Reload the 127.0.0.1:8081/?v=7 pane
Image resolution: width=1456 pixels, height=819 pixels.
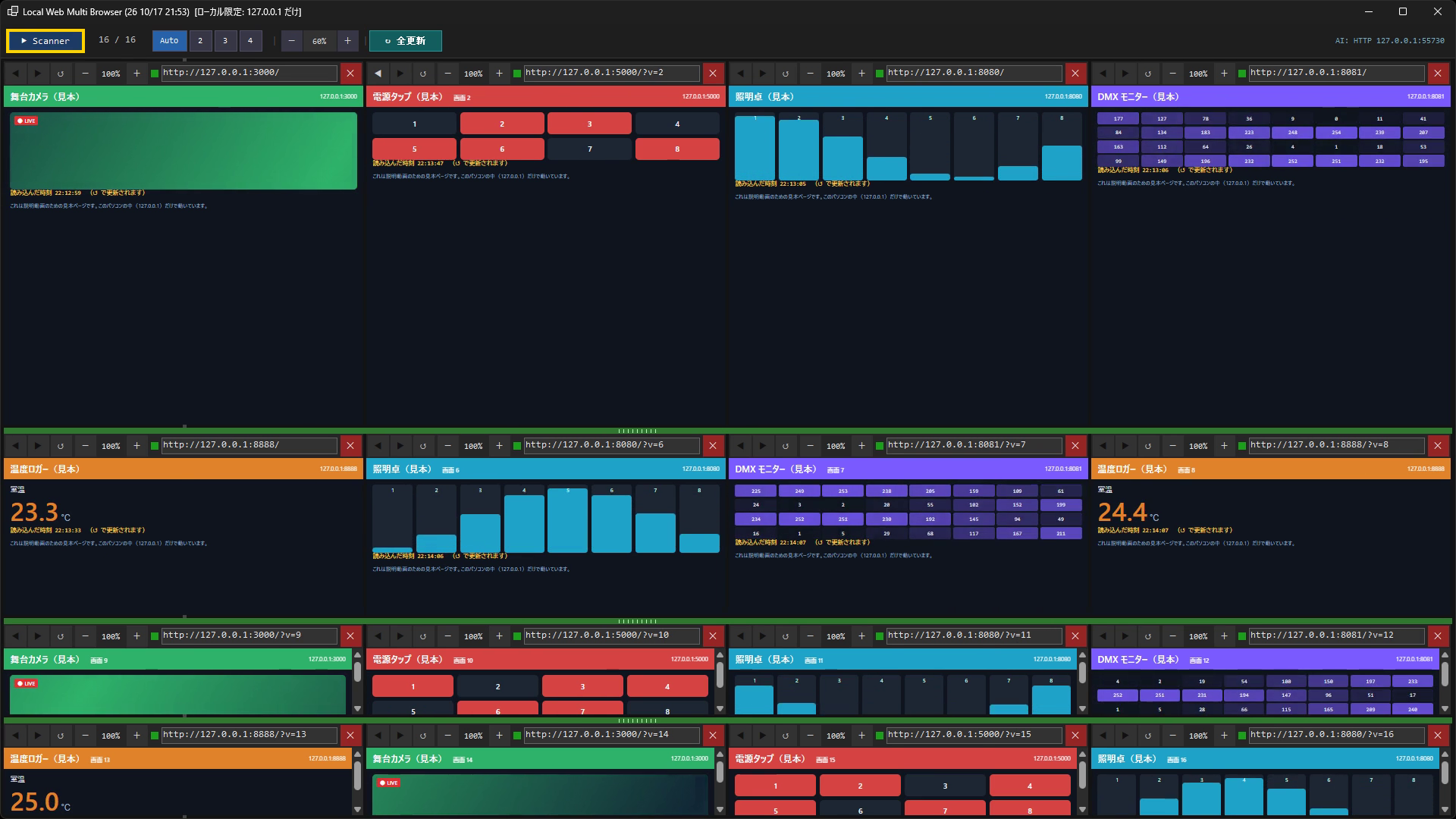point(786,446)
